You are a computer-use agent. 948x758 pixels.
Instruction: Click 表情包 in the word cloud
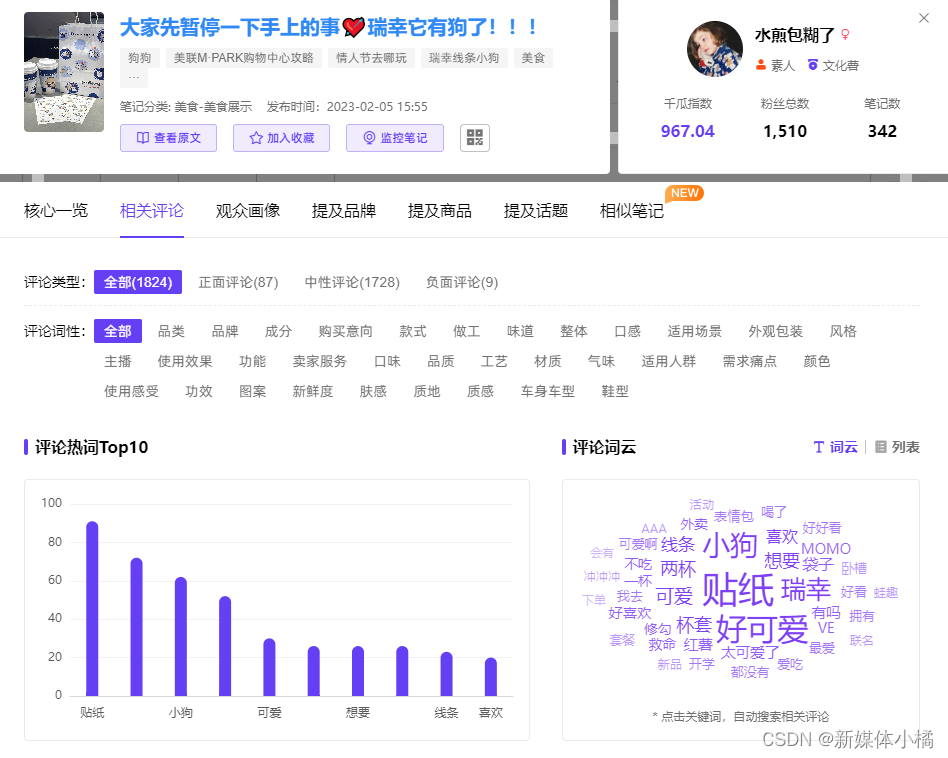pyautogui.click(x=733, y=516)
